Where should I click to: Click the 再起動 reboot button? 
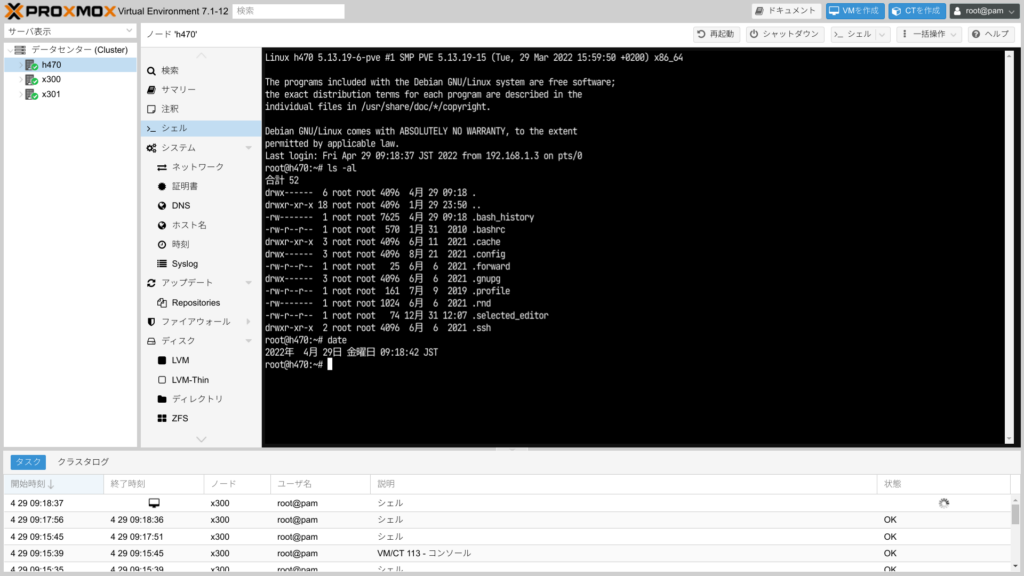[x=716, y=34]
